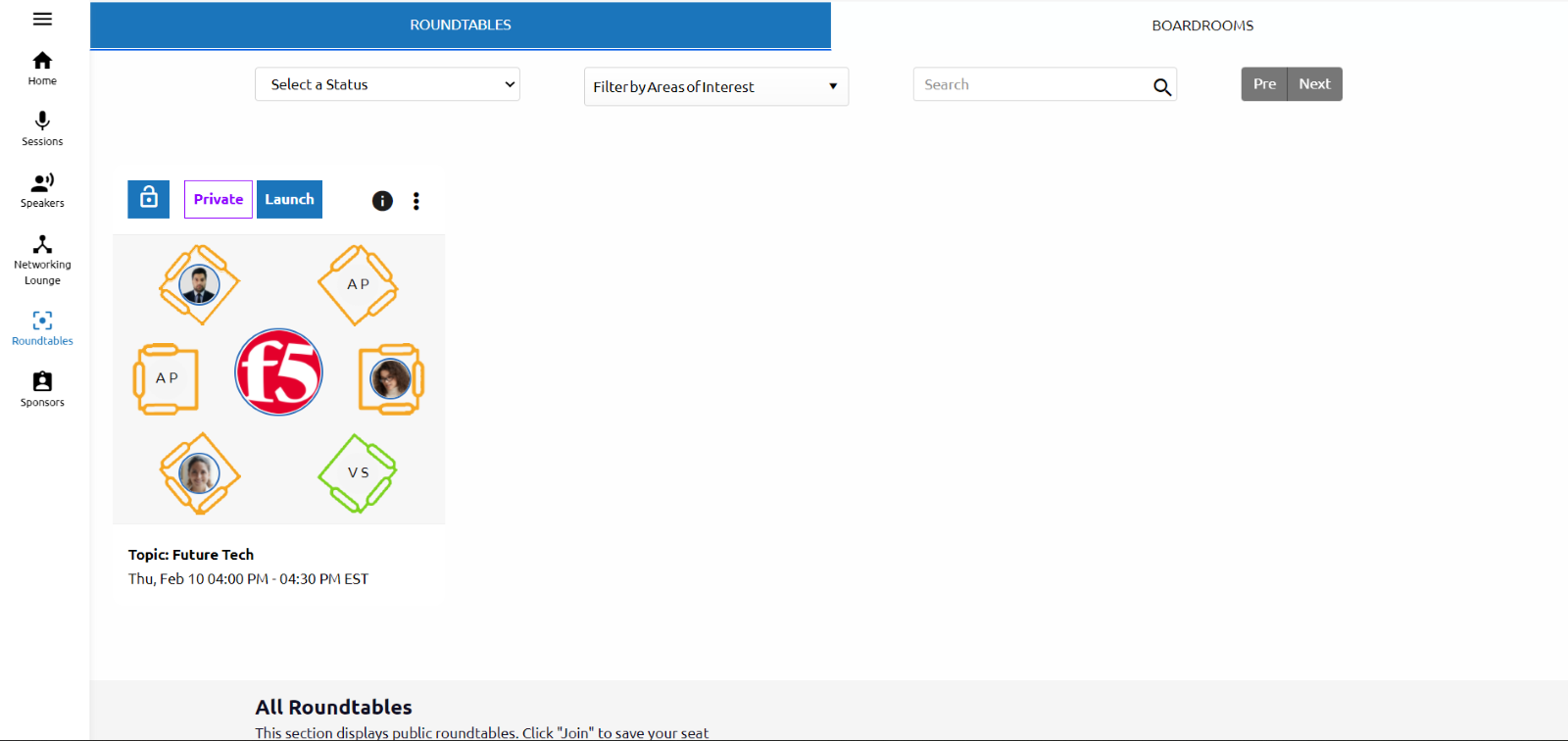Show roundtable info via info icon
The height and width of the screenshot is (741, 1568).
point(382,201)
